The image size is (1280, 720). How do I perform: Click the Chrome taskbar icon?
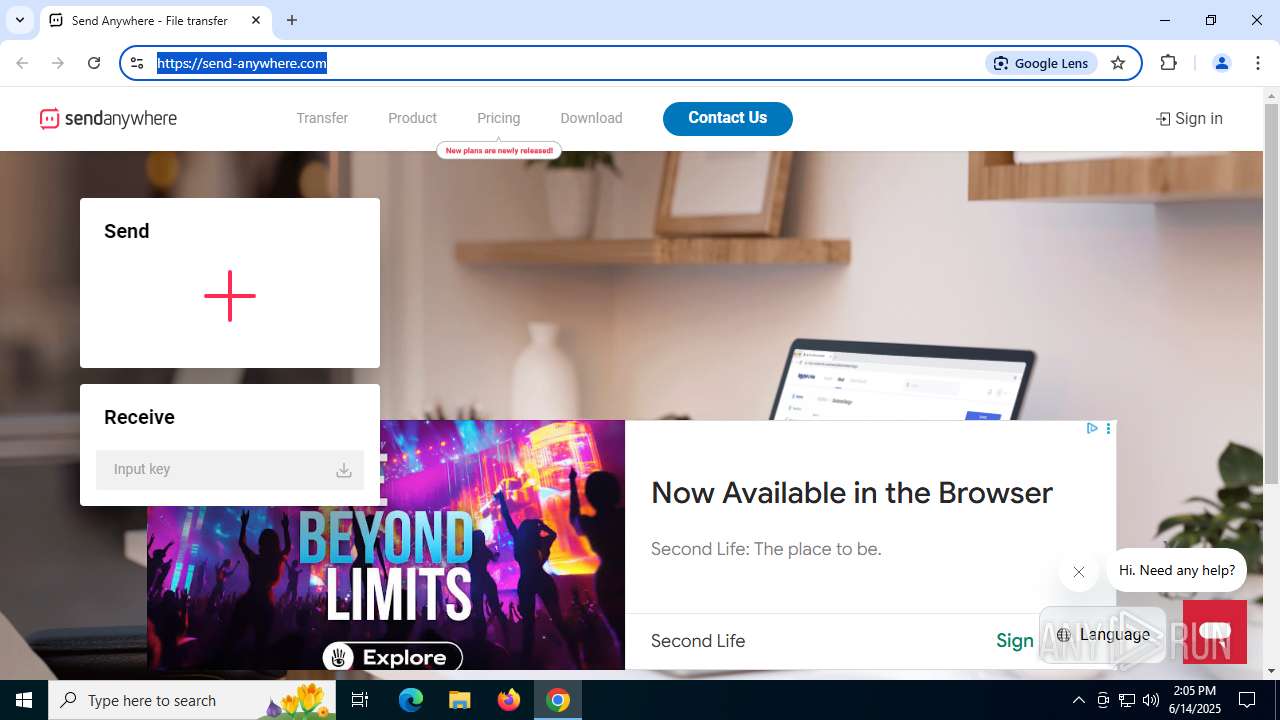(558, 700)
